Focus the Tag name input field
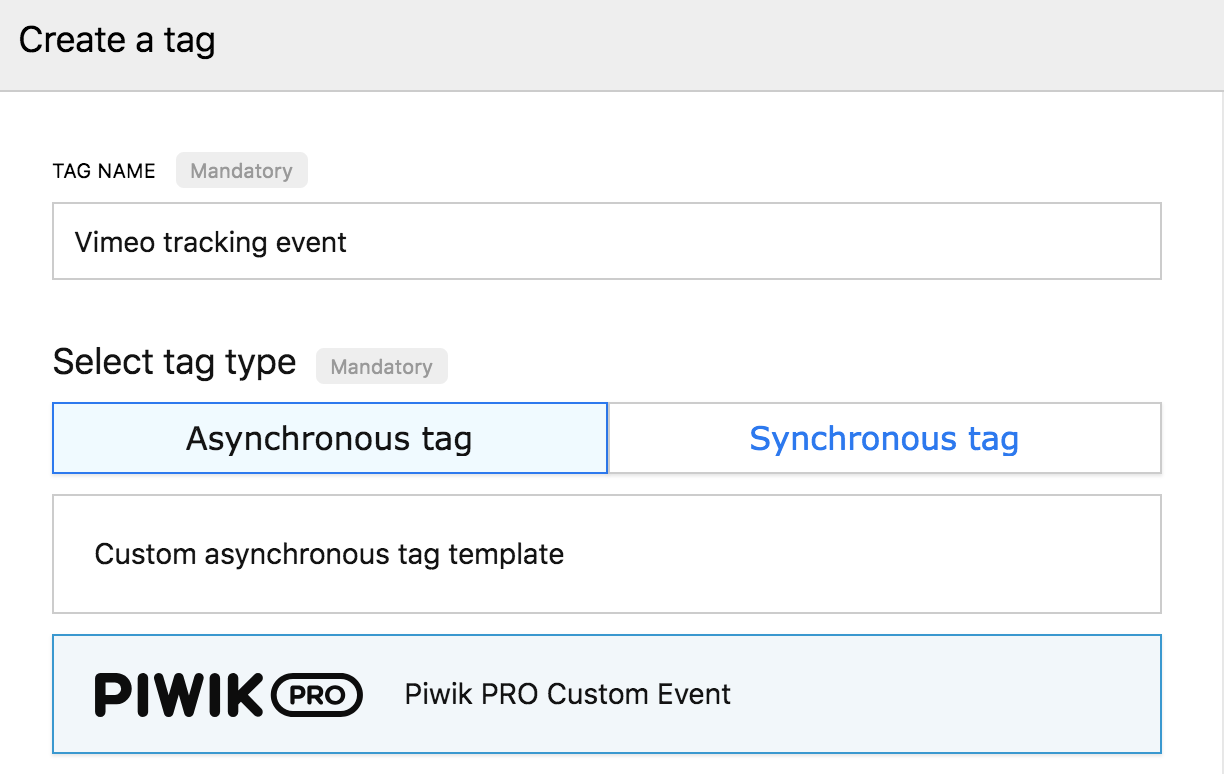This screenshot has width=1224, height=774. (607, 241)
